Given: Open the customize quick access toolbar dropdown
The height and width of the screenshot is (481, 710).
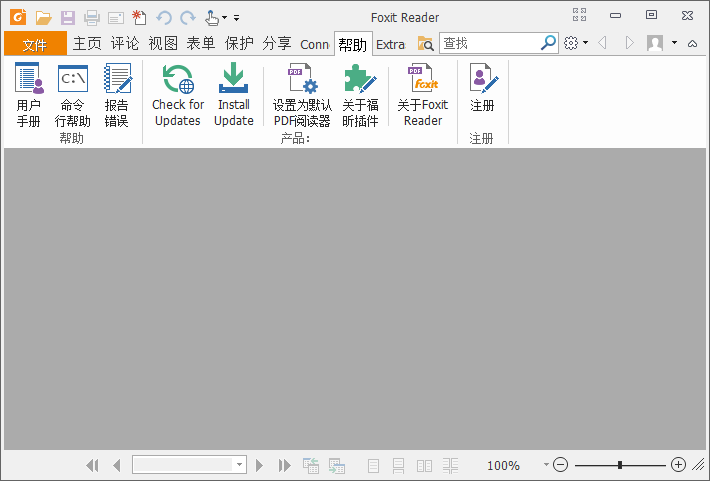Looking at the screenshot, I should pos(236,18).
